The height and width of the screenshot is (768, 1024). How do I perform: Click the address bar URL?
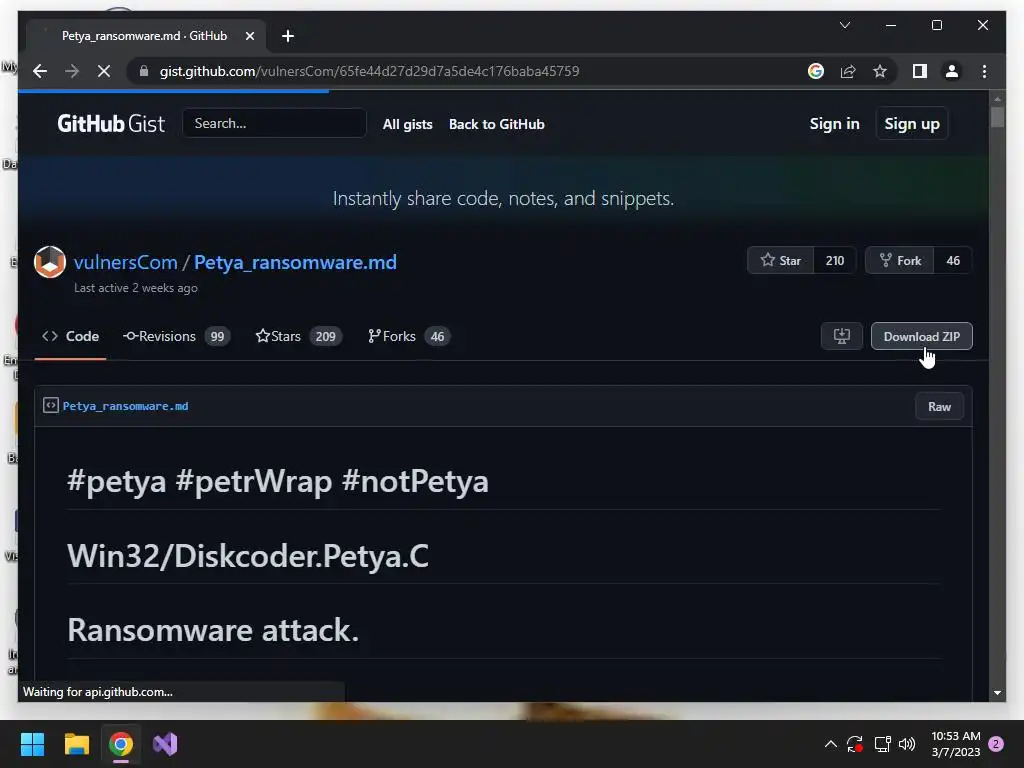point(369,71)
